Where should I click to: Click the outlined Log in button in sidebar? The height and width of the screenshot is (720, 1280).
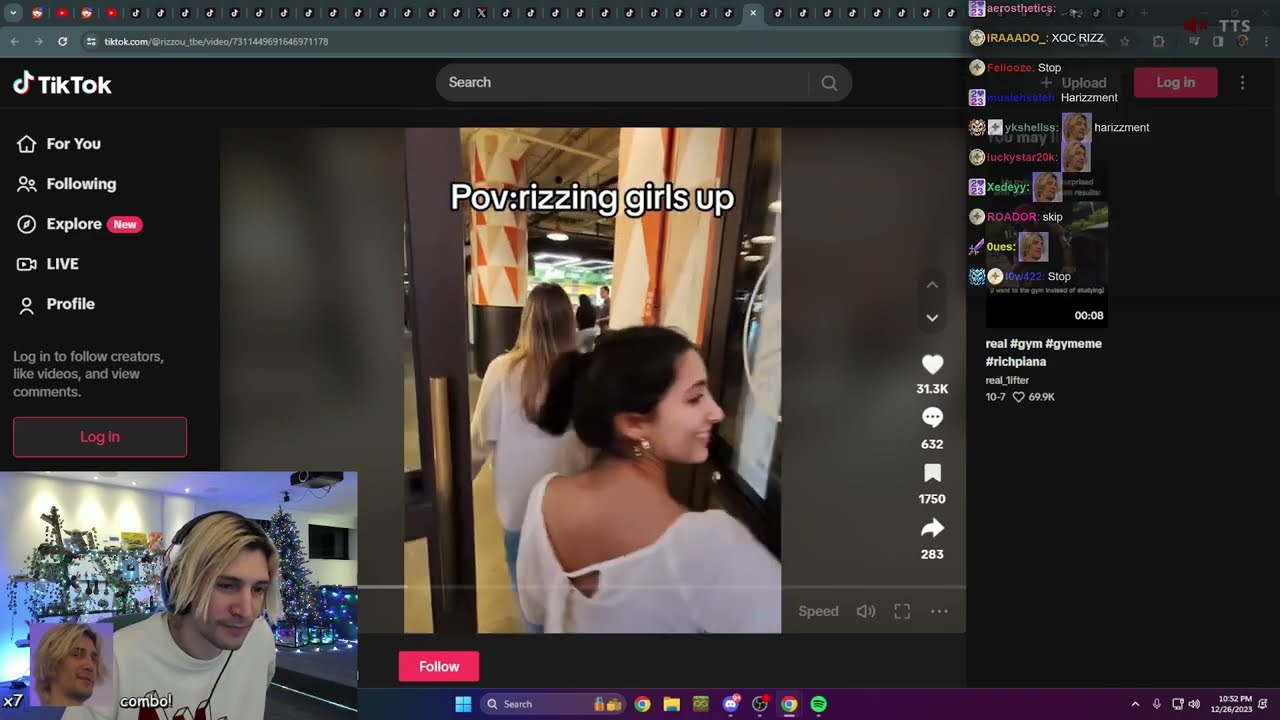click(100, 437)
